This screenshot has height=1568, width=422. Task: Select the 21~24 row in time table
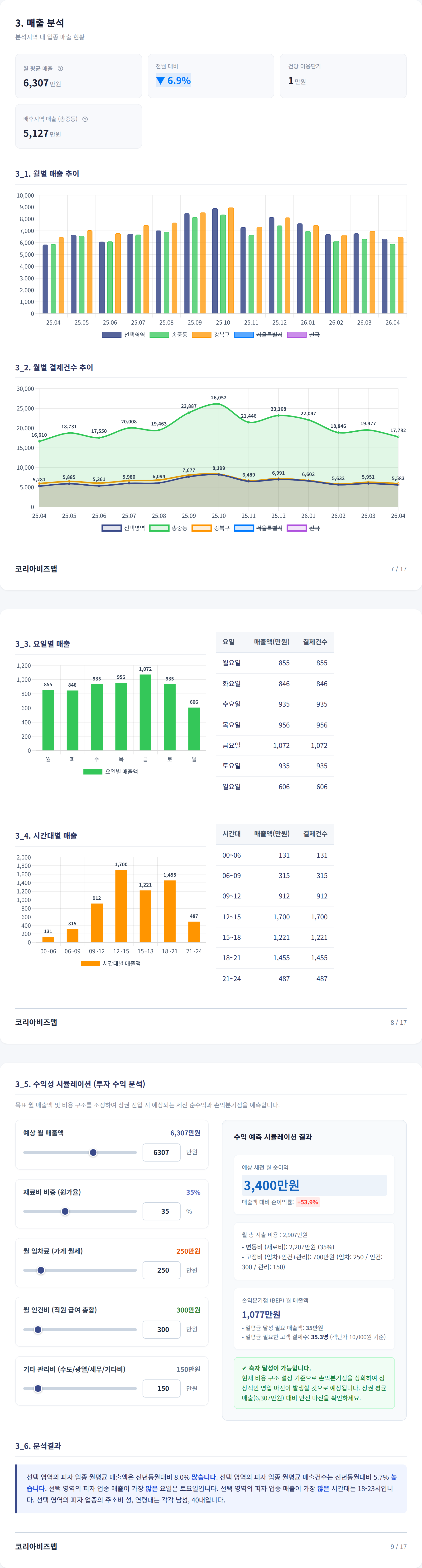point(275,978)
